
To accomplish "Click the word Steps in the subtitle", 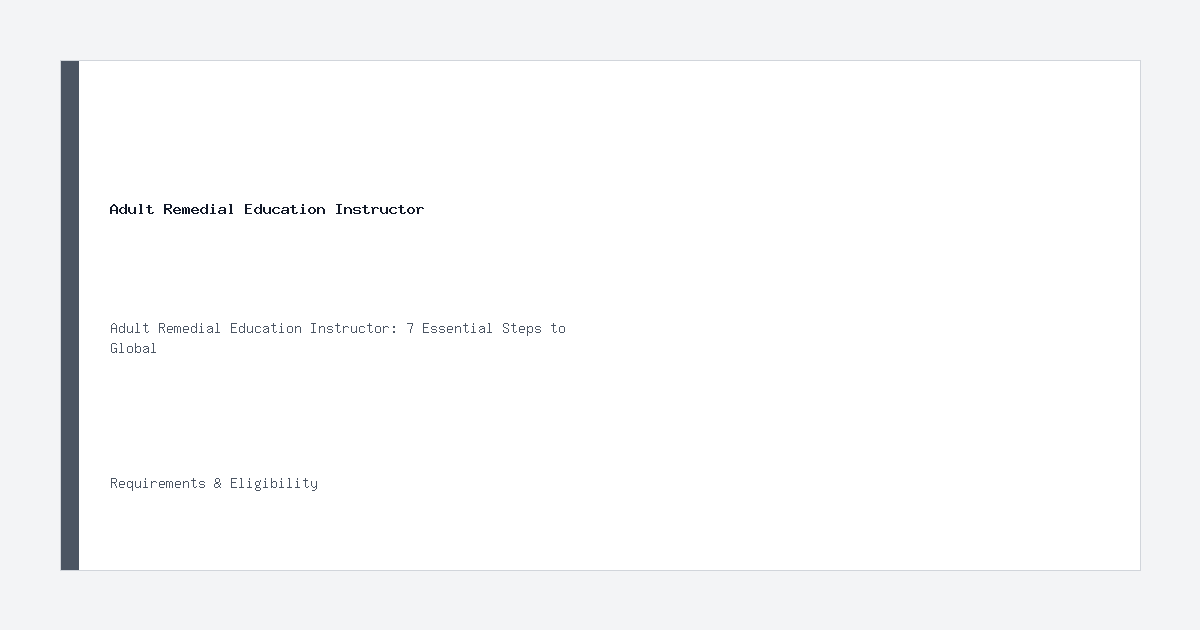I will pyautogui.click(x=522, y=328).
